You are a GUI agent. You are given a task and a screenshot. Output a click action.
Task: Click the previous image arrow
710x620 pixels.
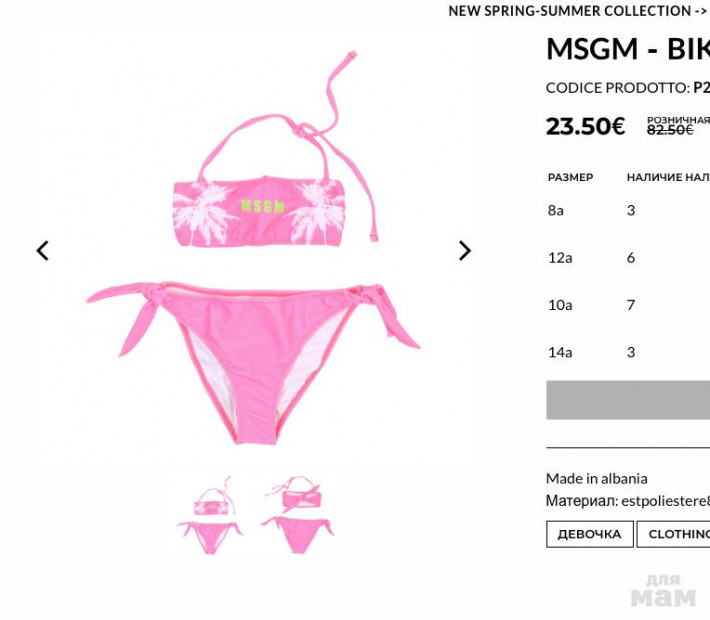click(x=43, y=251)
